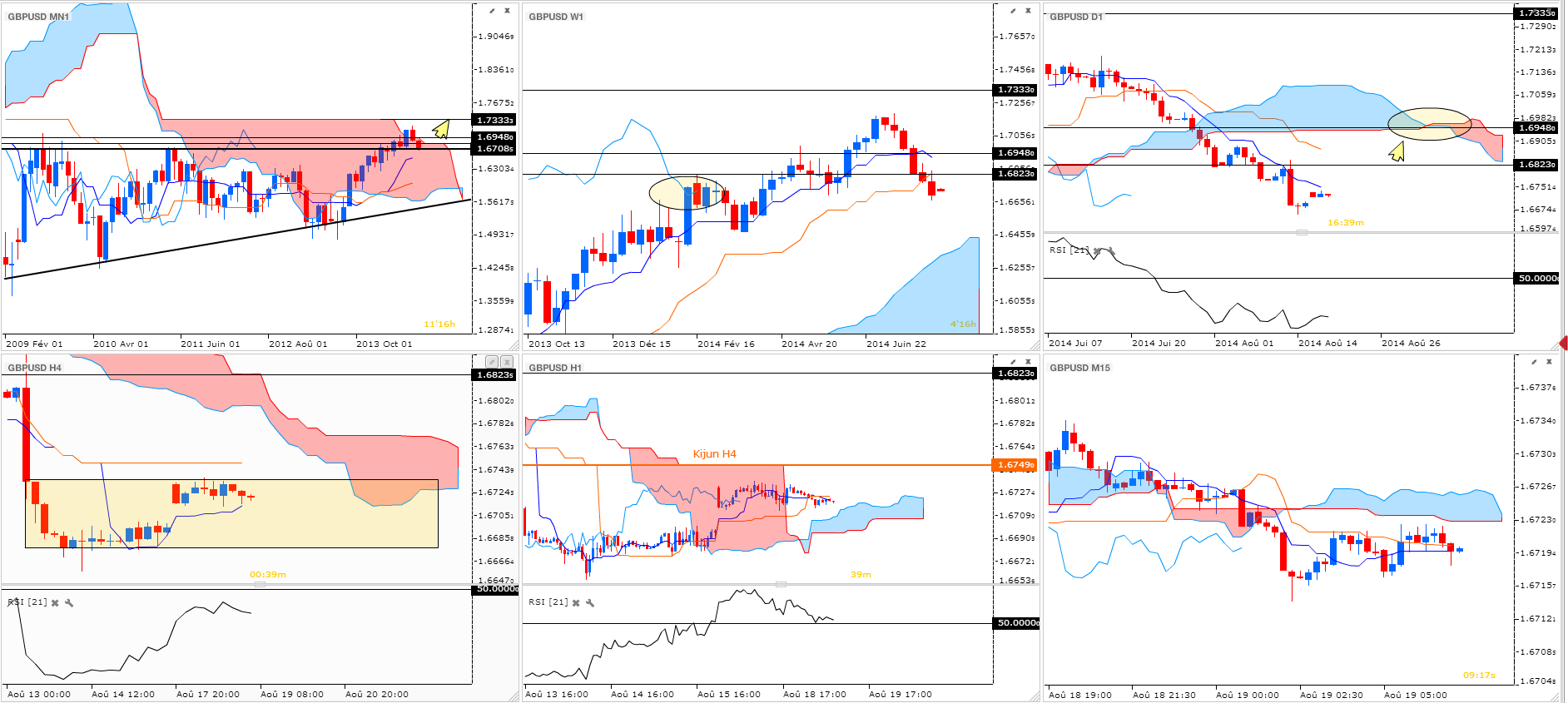Remove the RSI indicator from the H4 chart
The image size is (1568, 703).
[55, 603]
